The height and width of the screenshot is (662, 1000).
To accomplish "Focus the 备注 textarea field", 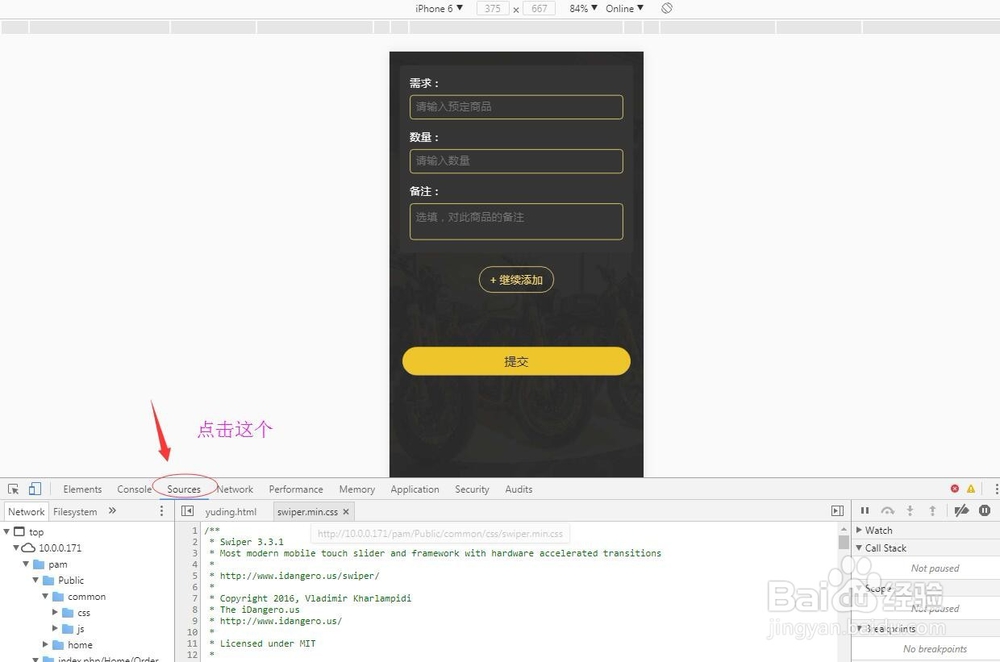I will (x=516, y=221).
